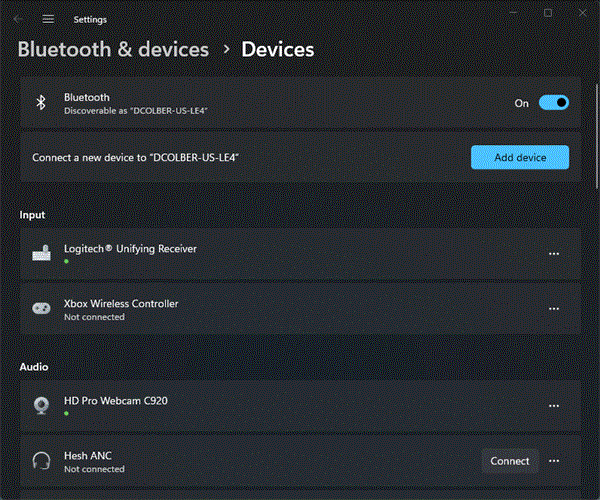Click the Bluetooth symbol icon
Viewport: 600px width, 500px height.
coord(41,103)
